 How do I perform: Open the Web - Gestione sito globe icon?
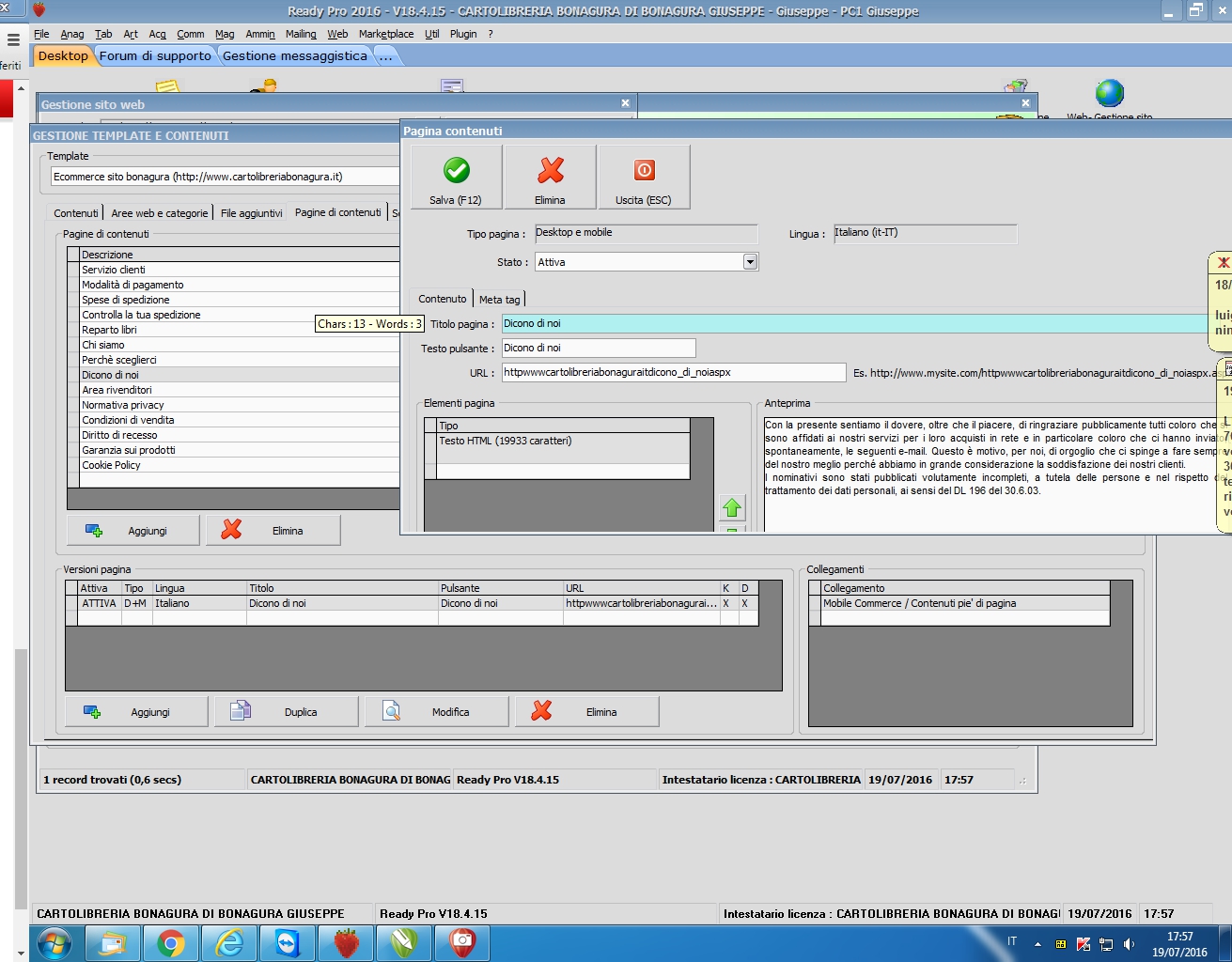pyautogui.click(x=1110, y=94)
